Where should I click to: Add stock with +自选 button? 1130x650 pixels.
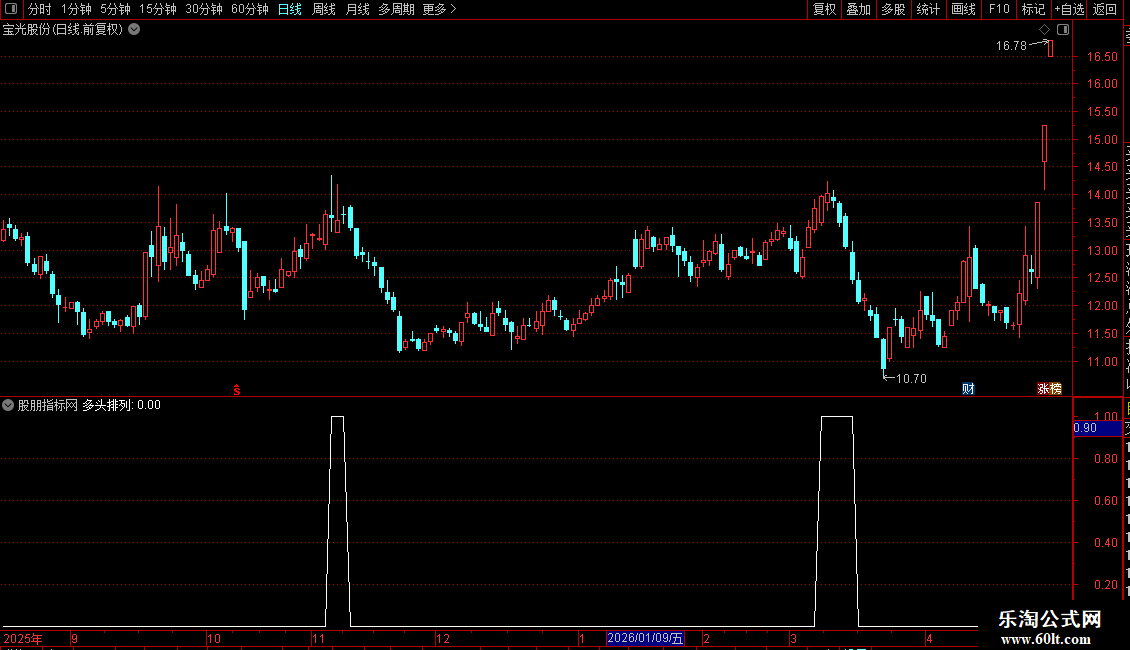pyautogui.click(x=1069, y=9)
